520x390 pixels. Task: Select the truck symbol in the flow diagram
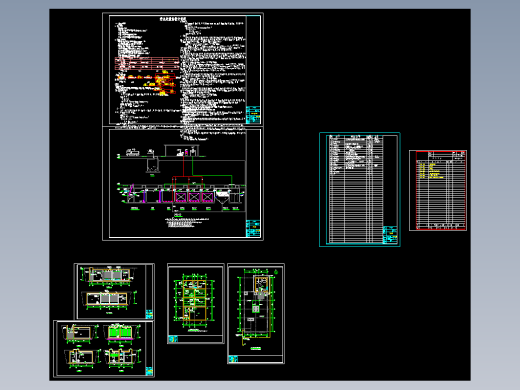click(132, 152)
